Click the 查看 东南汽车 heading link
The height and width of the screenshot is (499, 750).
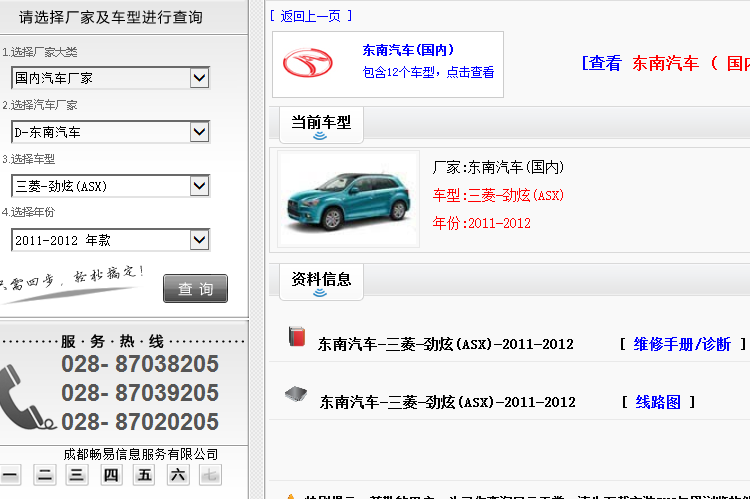[665, 63]
